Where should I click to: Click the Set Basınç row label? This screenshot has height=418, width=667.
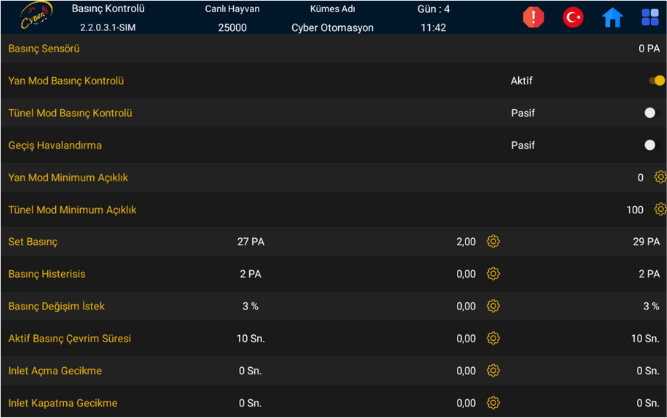pyautogui.click(x=33, y=242)
